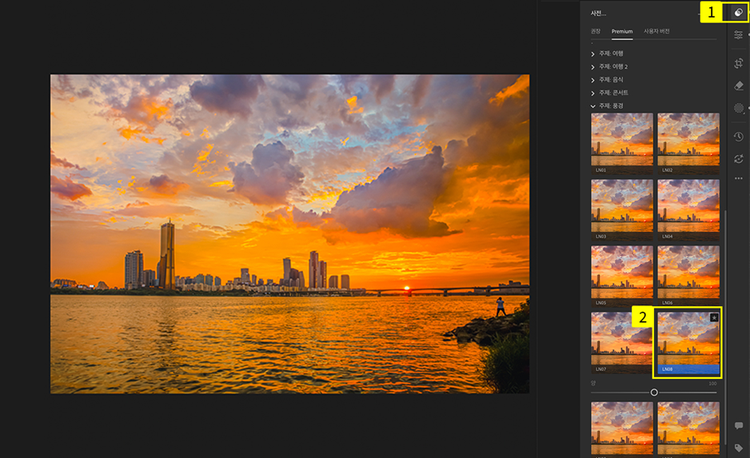Click the preset amount slider handle
This screenshot has height=458, width=750.
(x=654, y=392)
